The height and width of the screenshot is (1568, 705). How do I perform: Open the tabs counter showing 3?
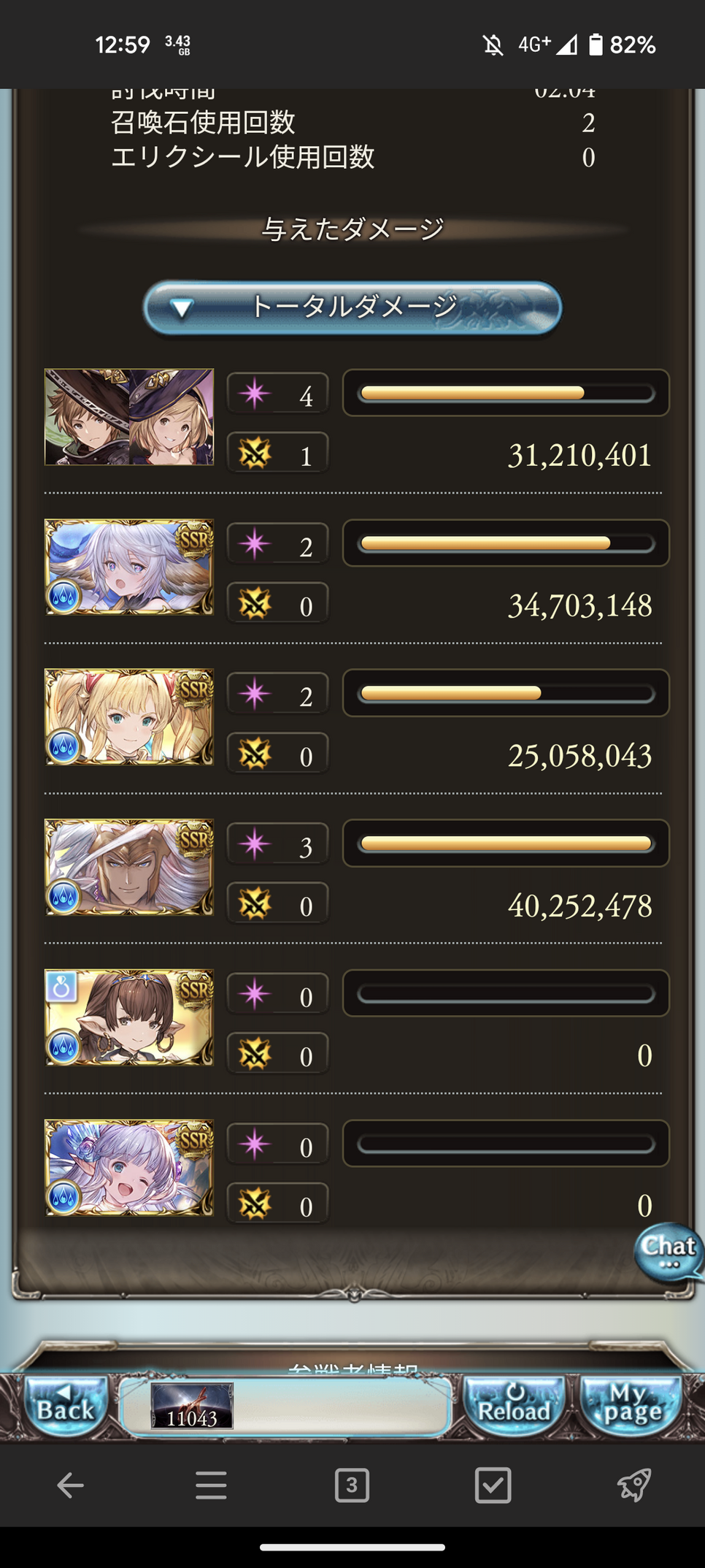(352, 1485)
